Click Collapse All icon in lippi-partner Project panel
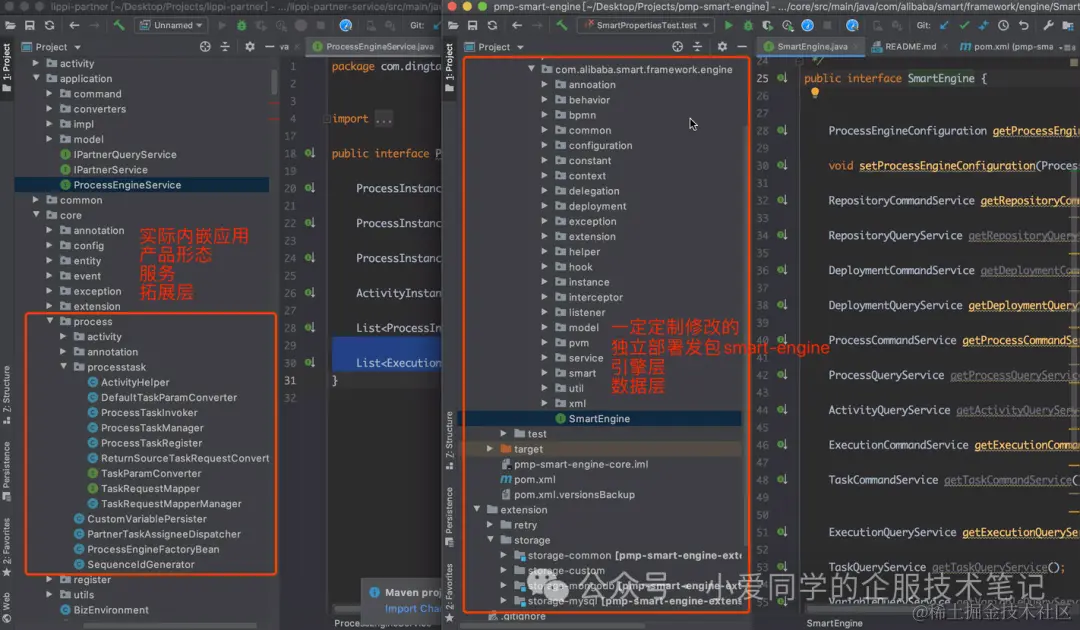 225,47
